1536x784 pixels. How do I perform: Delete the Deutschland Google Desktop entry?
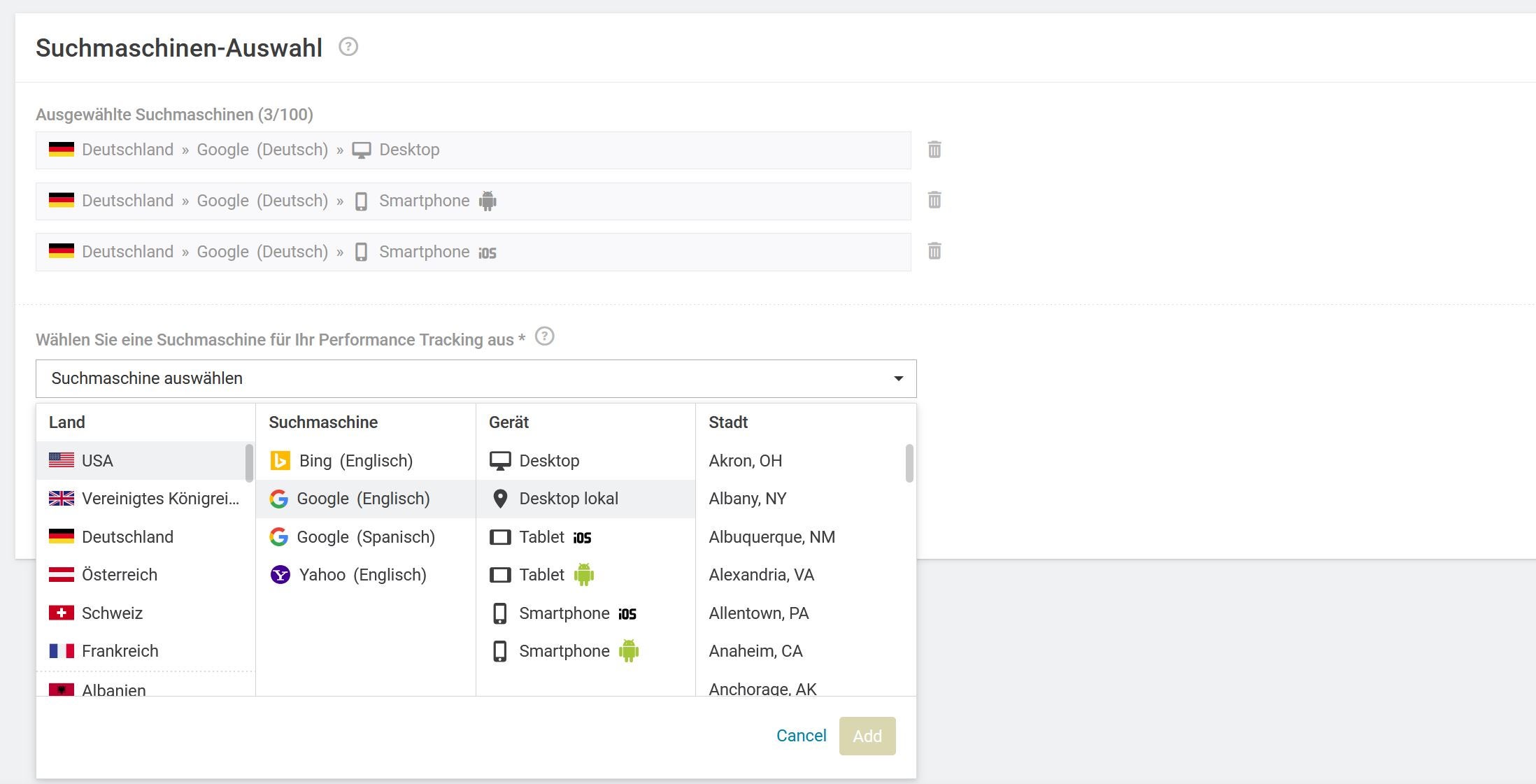pyautogui.click(x=934, y=150)
